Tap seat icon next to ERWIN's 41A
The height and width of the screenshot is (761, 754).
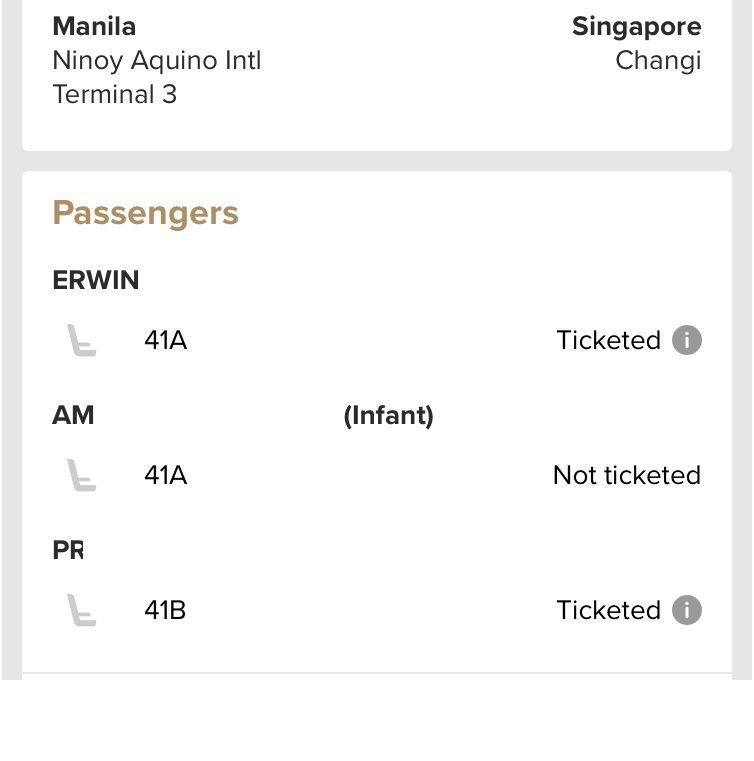tap(81, 340)
